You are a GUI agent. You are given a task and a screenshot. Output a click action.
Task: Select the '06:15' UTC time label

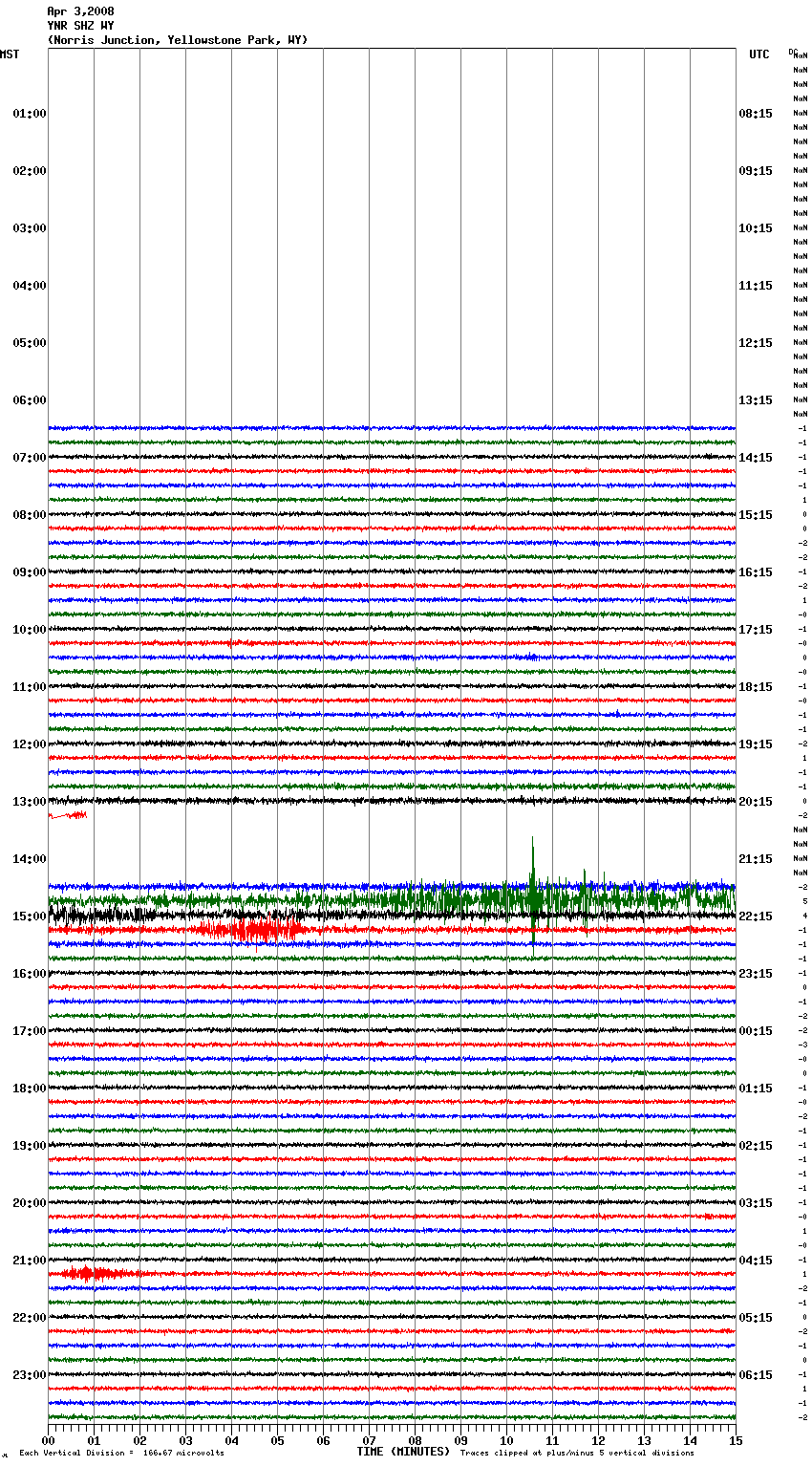point(756,1375)
